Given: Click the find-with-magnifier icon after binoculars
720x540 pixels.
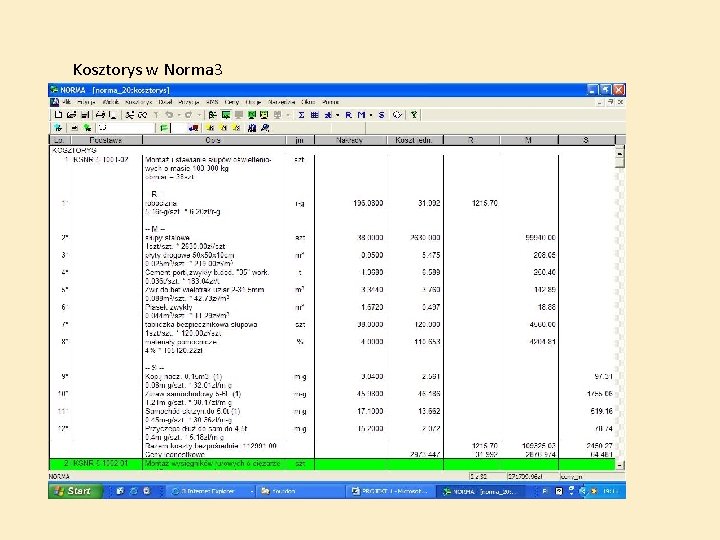Looking at the screenshot, I should click(265, 128).
